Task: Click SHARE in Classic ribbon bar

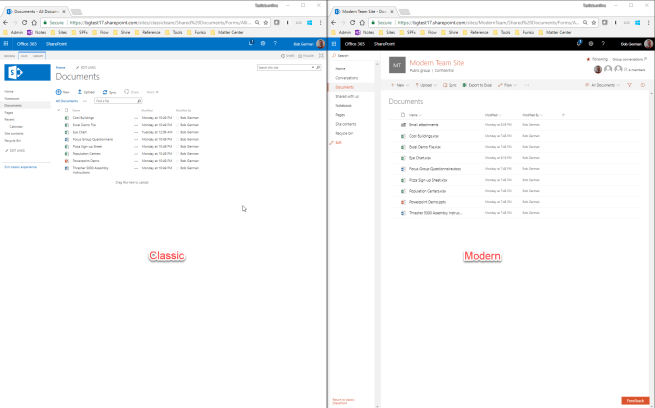Action: point(287,56)
